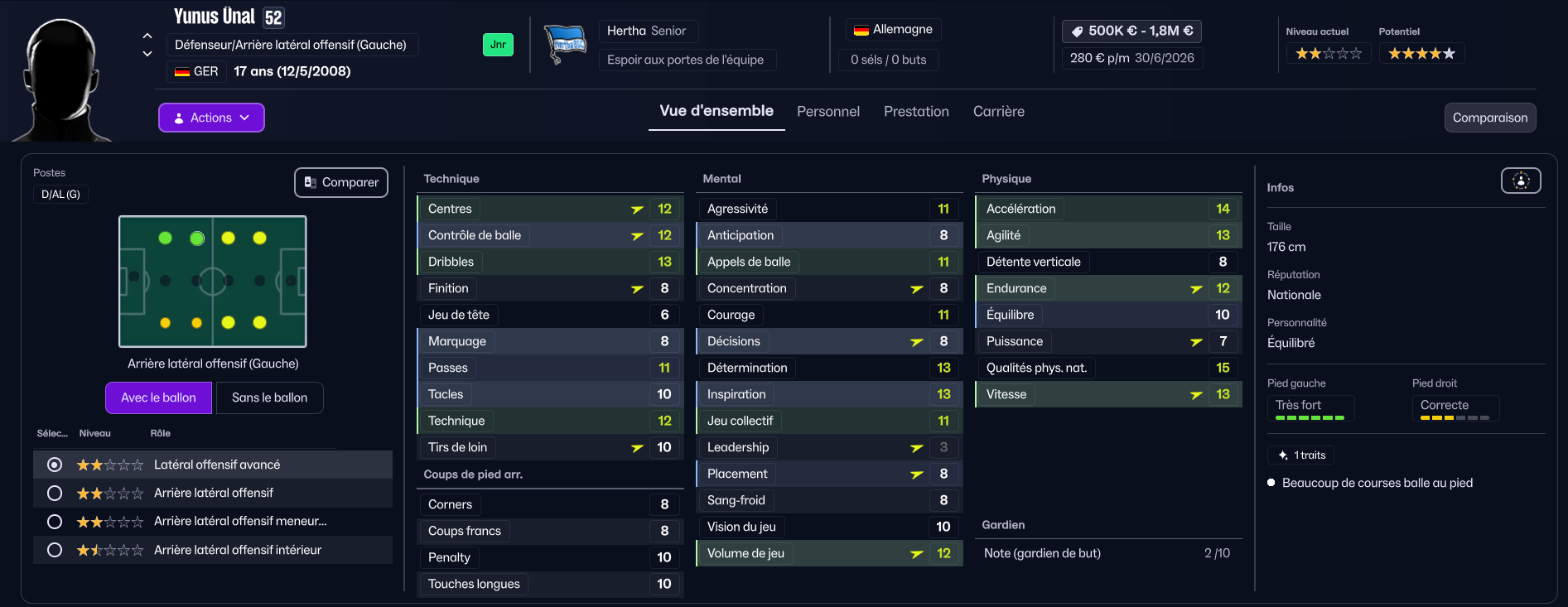
Task: Select the Arrière latéral offensif role radio
Action: 55,494
